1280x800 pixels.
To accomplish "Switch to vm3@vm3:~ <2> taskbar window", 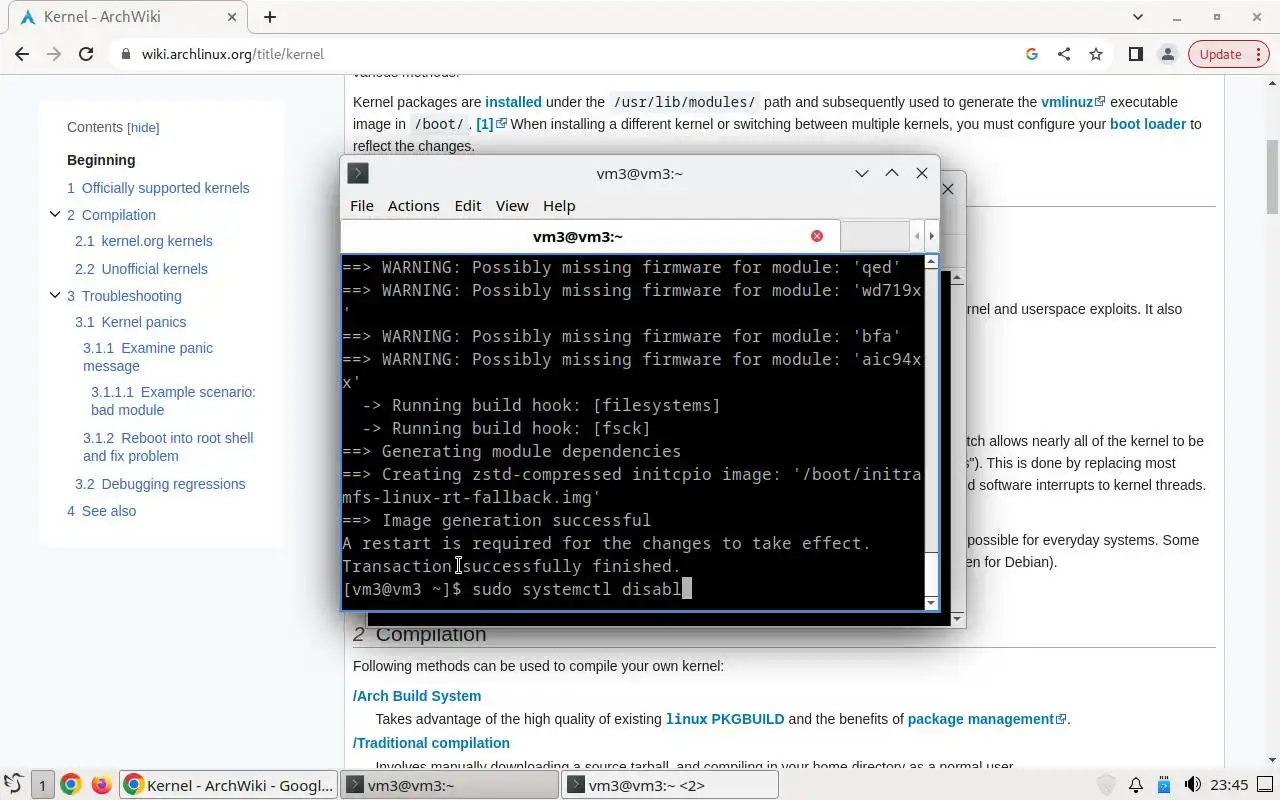I will point(669,785).
